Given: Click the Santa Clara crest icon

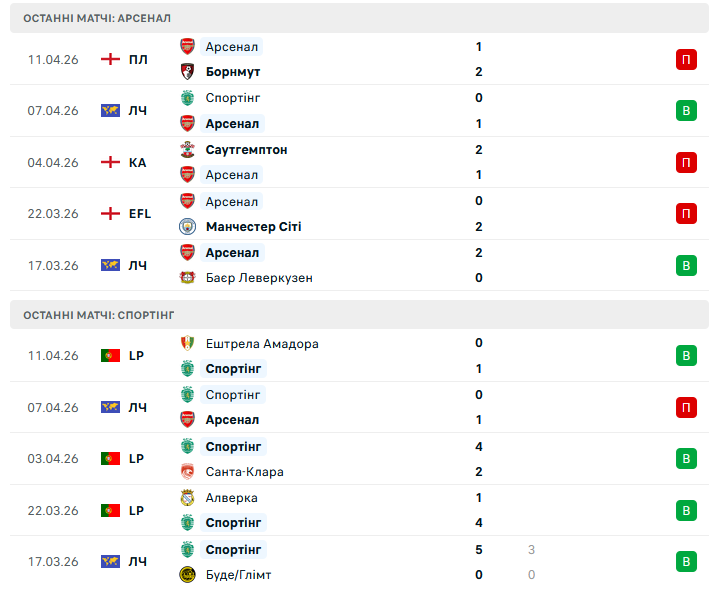Looking at the screenshot, I should [187, 472].
